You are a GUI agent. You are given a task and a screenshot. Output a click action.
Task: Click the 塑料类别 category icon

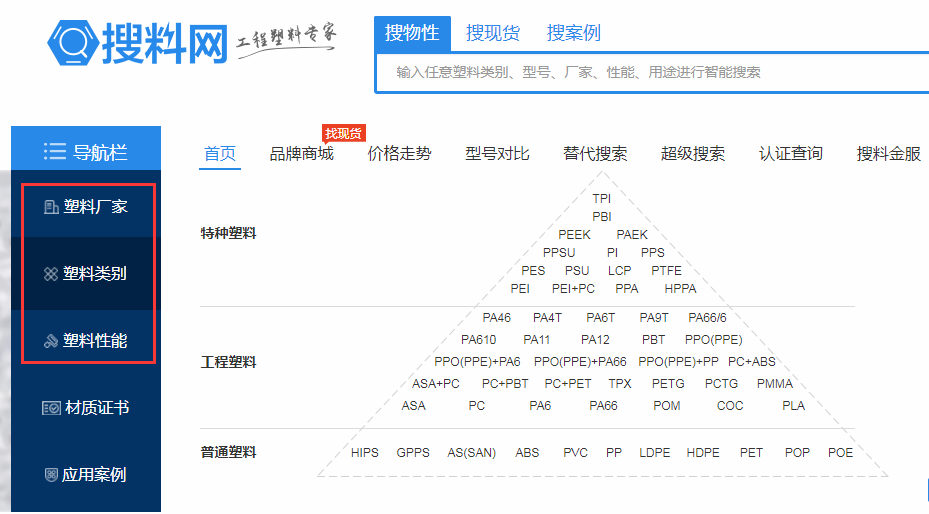[x=50, y=274]
